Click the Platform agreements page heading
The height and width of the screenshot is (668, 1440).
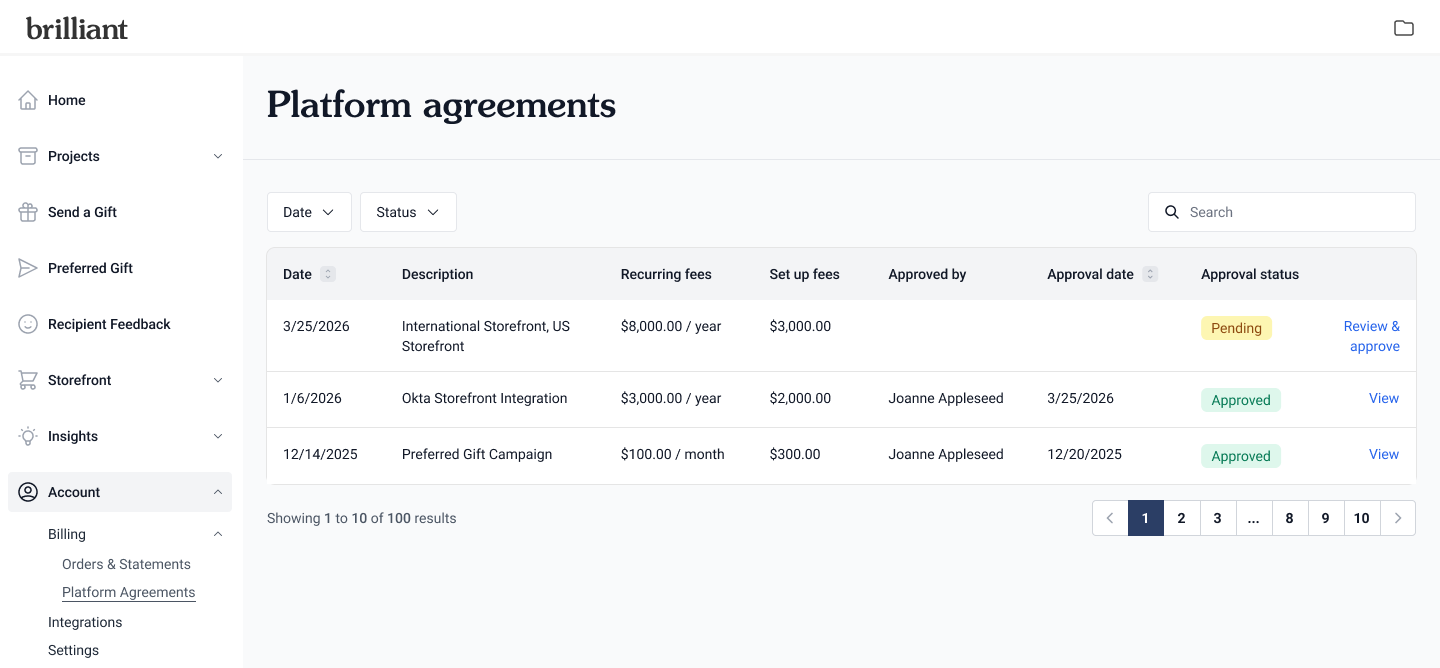click(x=441, y=105)
